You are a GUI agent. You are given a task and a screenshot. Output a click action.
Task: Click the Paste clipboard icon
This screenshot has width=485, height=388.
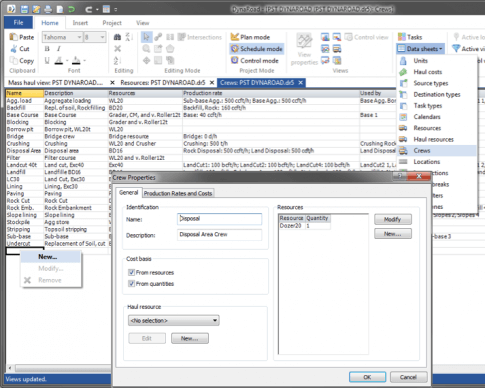coord(13,37)
